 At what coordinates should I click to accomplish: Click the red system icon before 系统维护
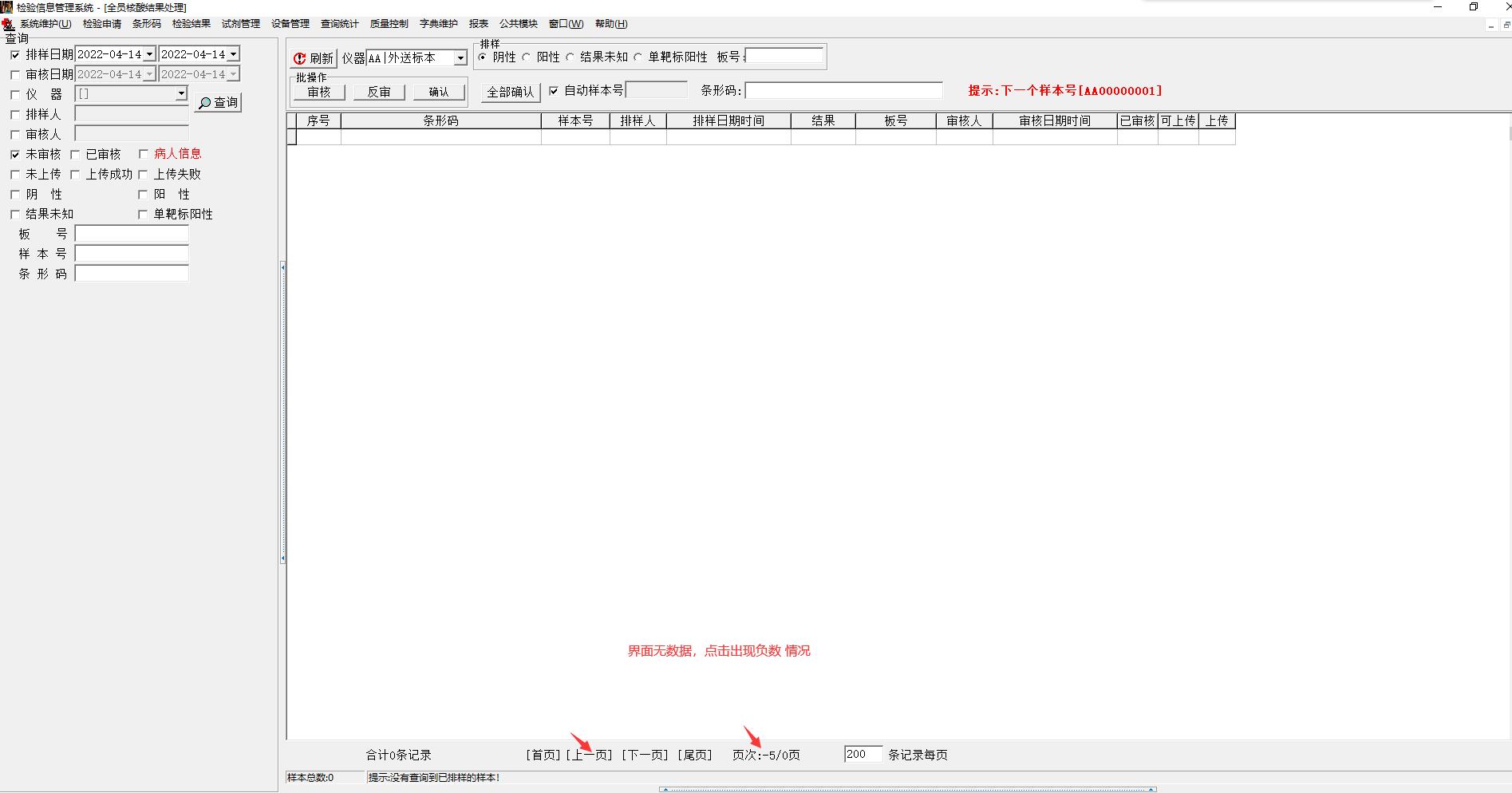(8, 24)
